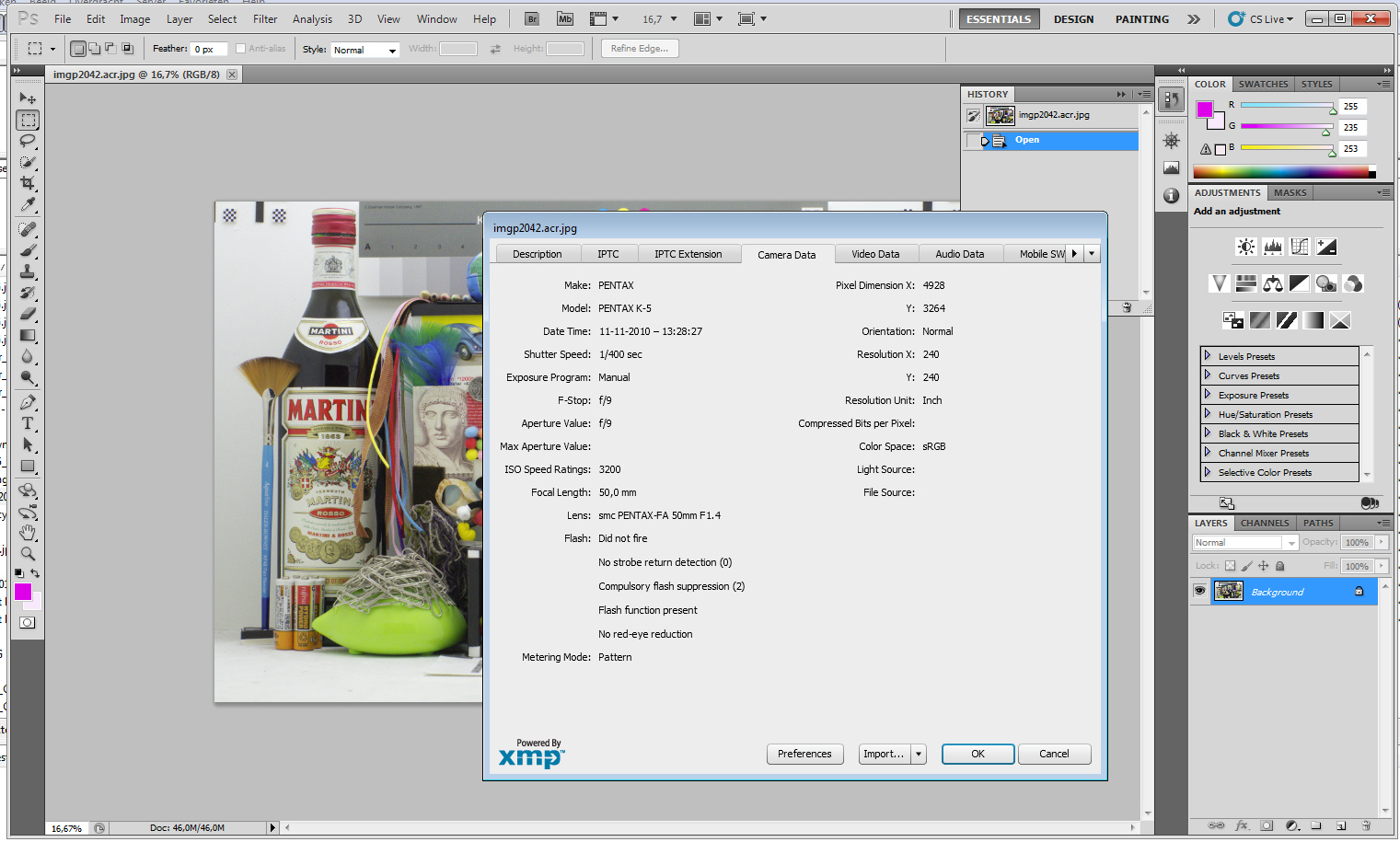The height and width of the screenshot is (842, 1400).
Task: Toggle Quick Mask mode
Action: 28,623
